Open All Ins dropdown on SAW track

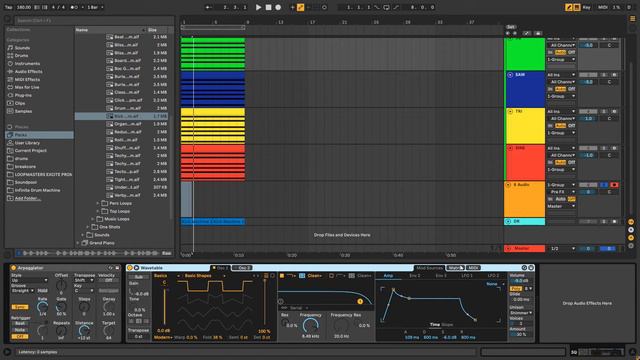tap(561, 75)
